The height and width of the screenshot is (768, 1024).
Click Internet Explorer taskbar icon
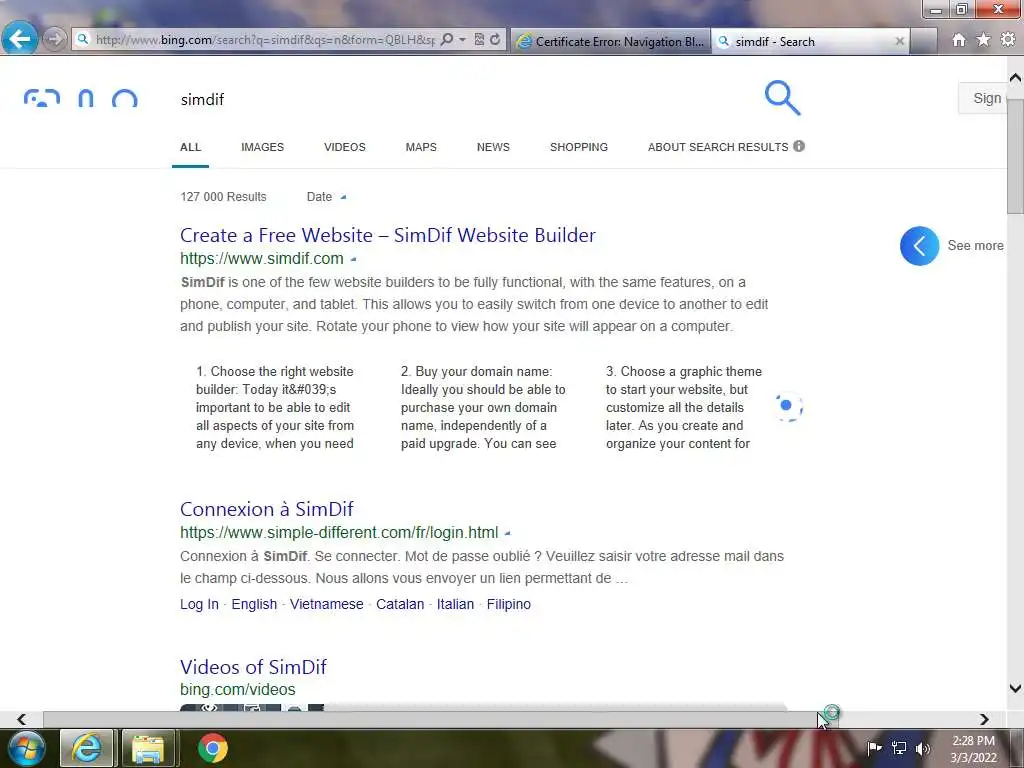click(87, 748)
